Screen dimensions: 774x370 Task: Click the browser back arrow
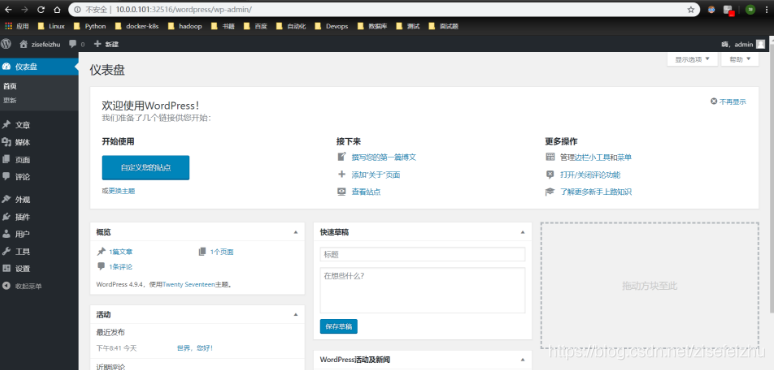8,9
